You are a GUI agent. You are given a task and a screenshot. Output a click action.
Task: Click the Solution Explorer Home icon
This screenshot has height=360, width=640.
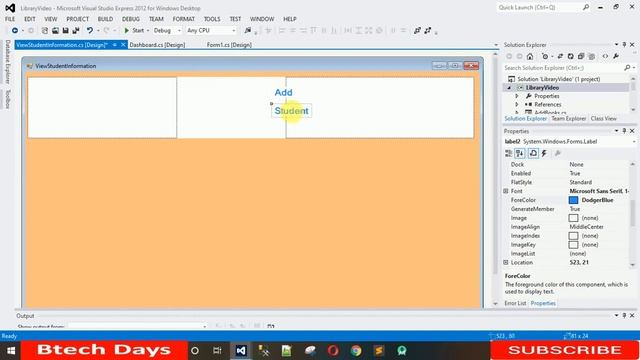point(530,56)
